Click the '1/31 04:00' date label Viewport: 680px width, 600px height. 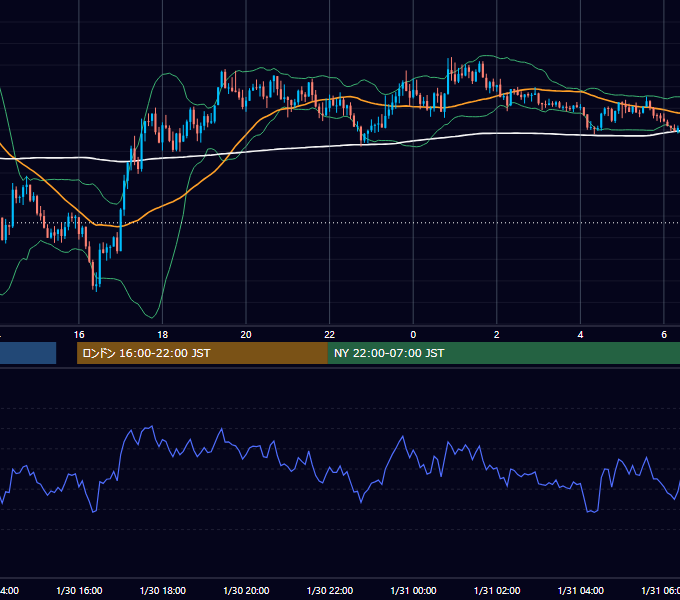coord(581,590)
